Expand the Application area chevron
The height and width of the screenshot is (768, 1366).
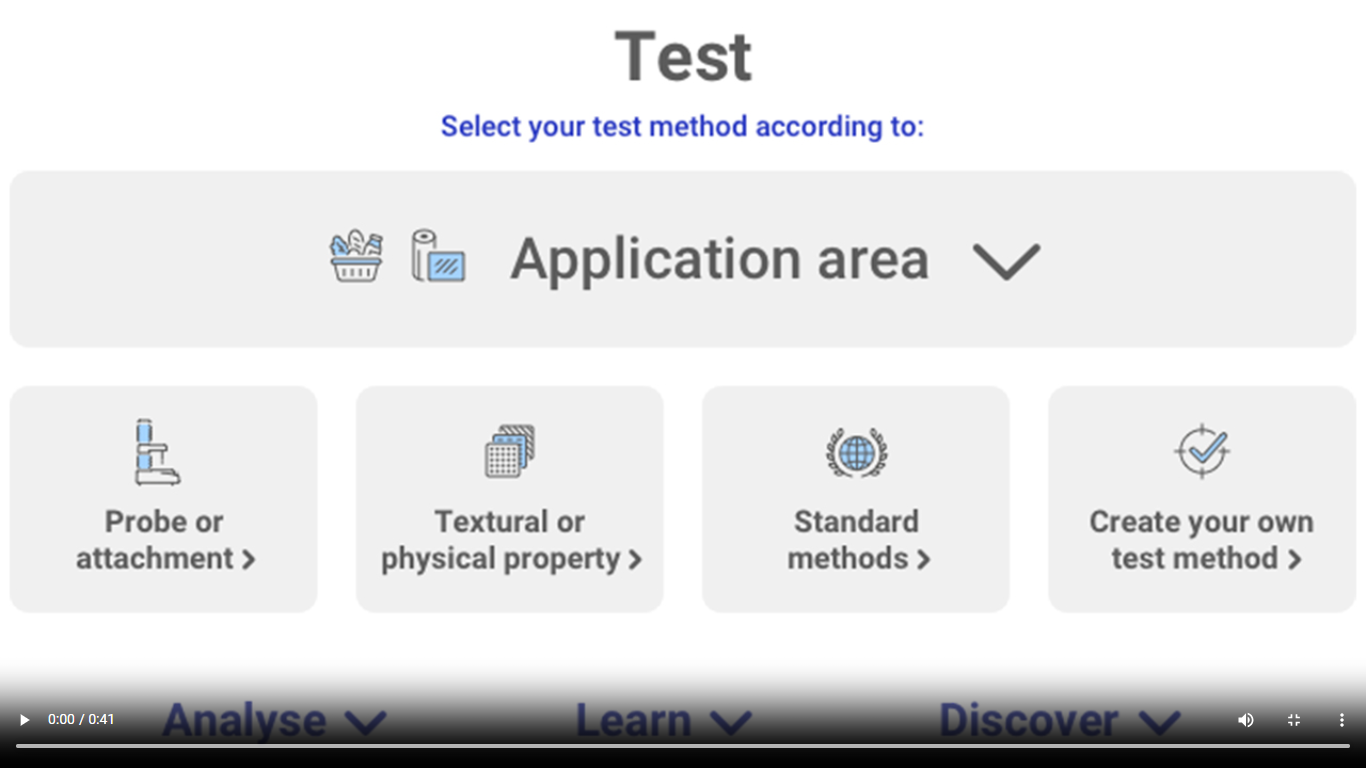(x=1006, y=261)
